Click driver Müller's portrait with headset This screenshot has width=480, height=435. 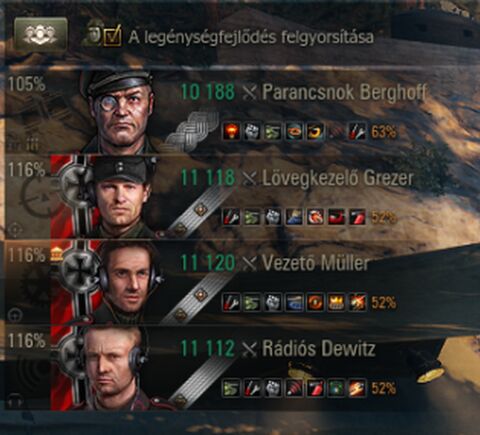pyautogui.click(x=128, y=283)
